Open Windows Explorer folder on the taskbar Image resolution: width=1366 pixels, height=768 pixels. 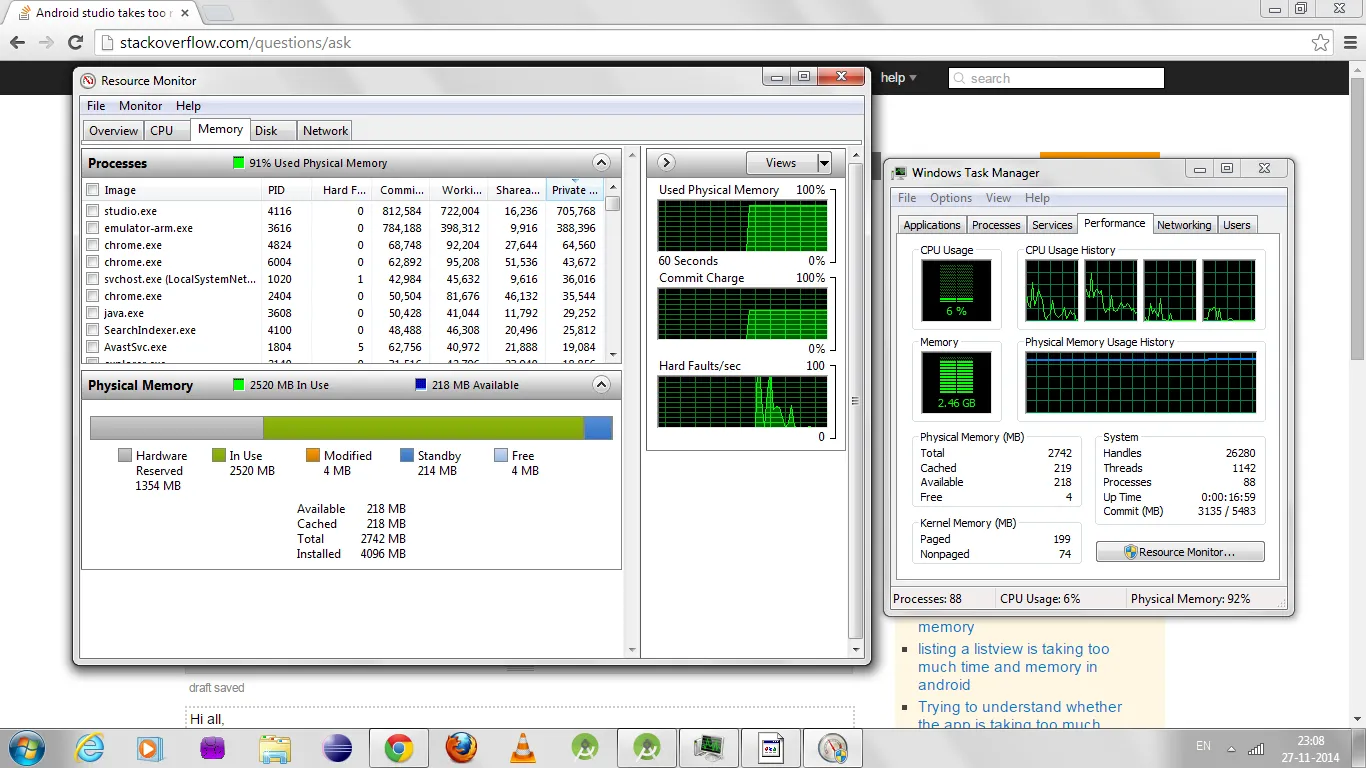tap(275, 748)
